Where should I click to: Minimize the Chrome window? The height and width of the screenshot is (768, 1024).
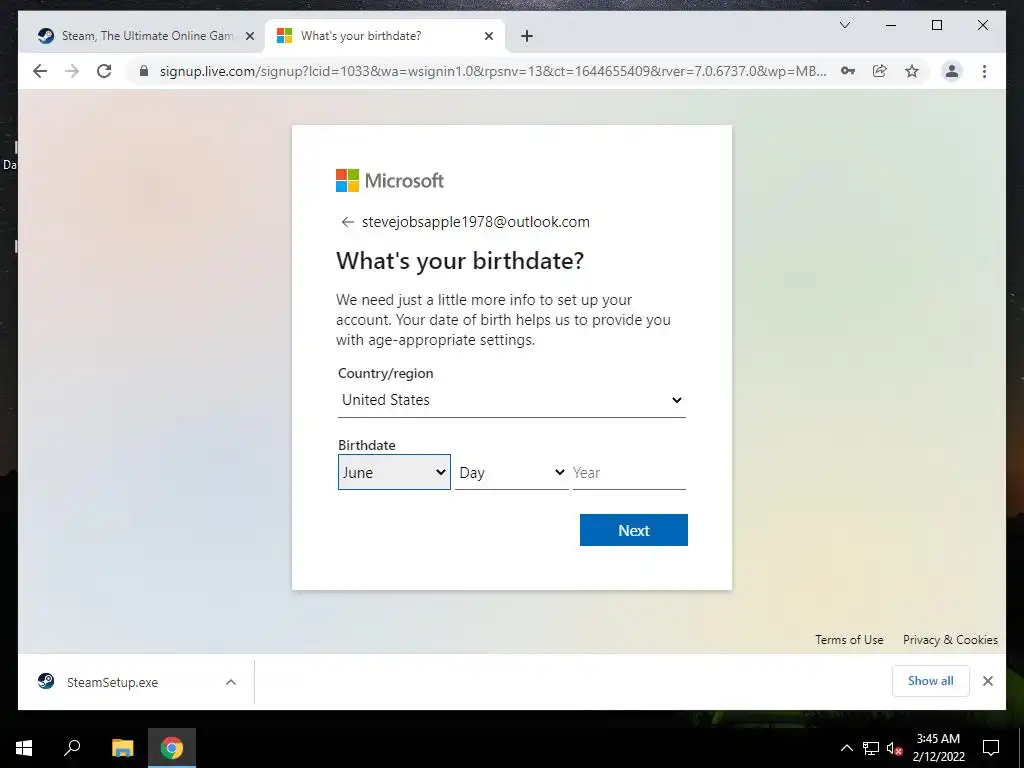[x=891, y=25]
